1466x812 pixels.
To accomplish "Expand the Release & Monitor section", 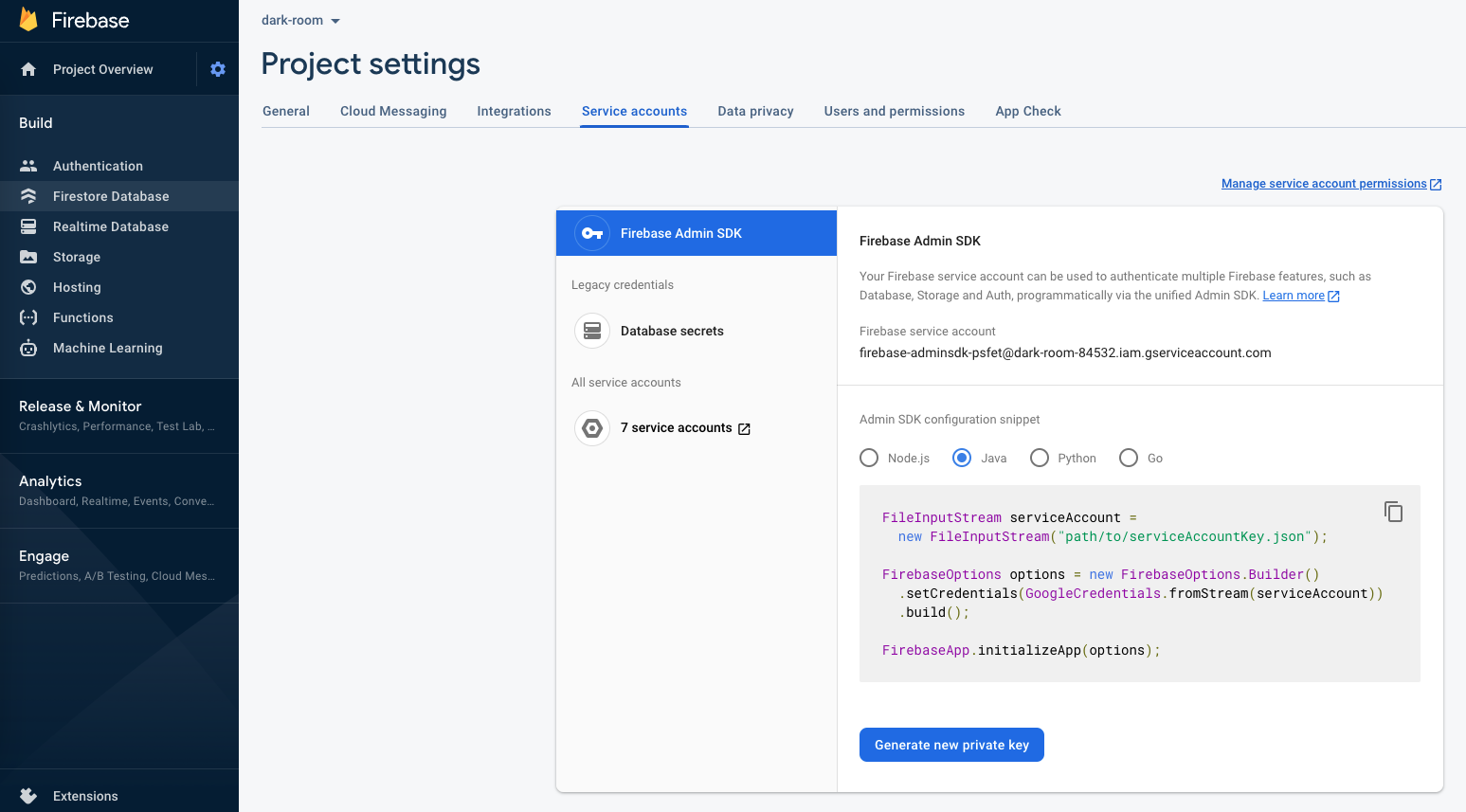I will (119, 415).
